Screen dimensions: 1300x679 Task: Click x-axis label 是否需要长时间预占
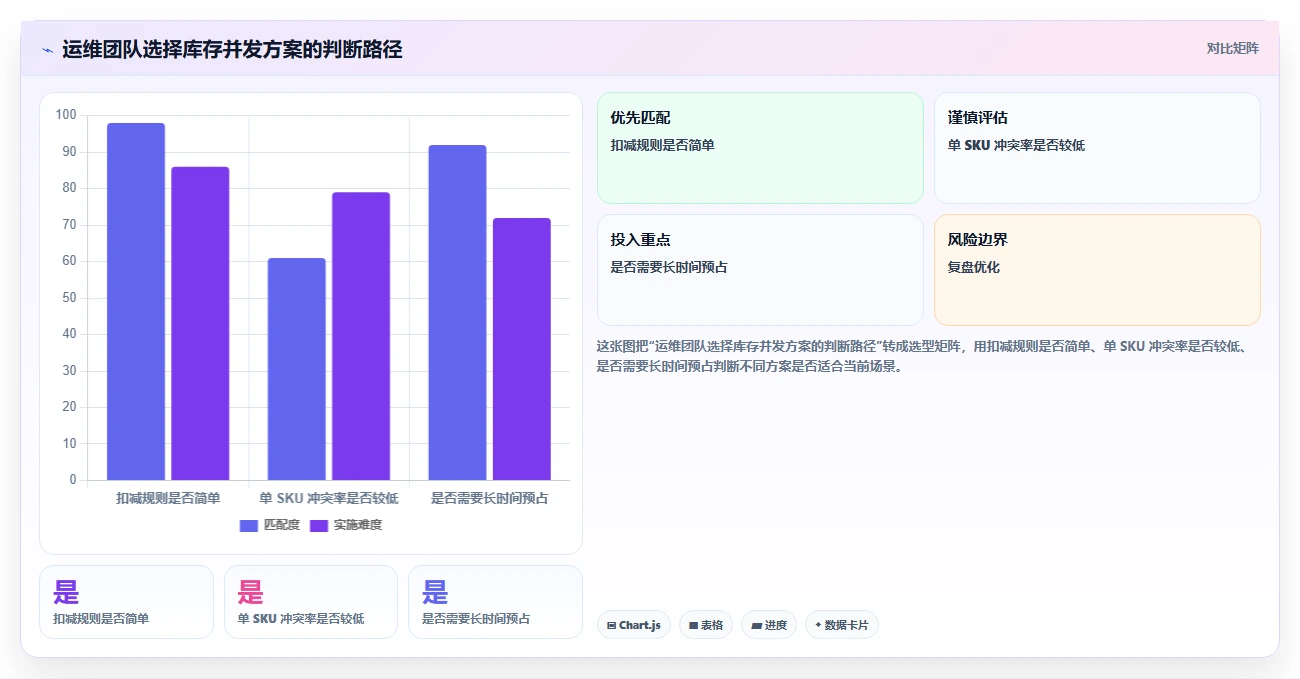490,498
